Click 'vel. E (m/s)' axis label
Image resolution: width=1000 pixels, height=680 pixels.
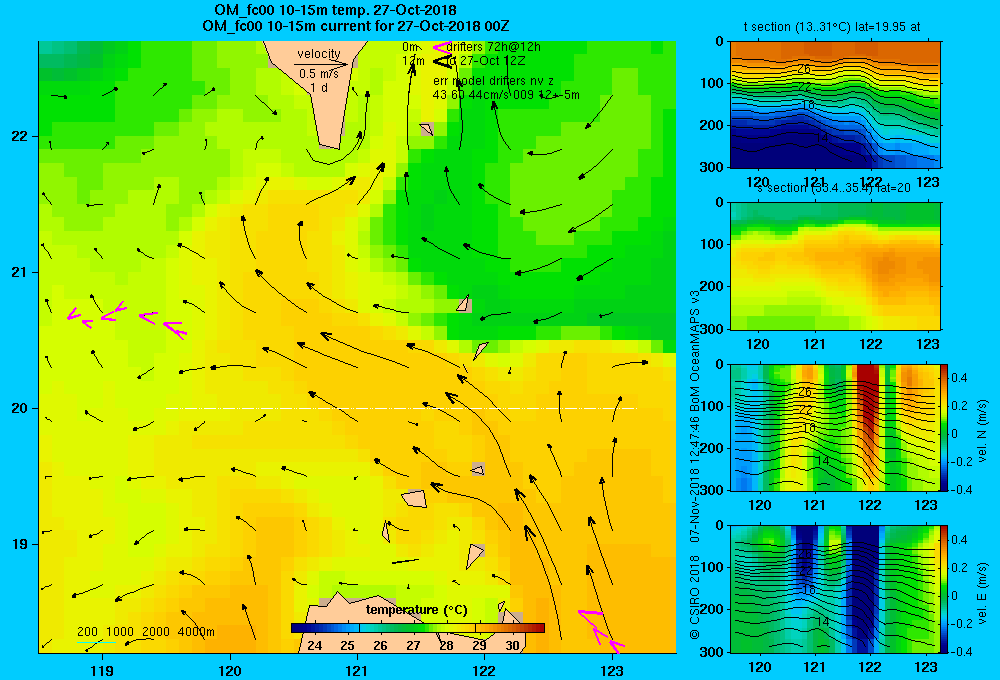pos(983,593)
